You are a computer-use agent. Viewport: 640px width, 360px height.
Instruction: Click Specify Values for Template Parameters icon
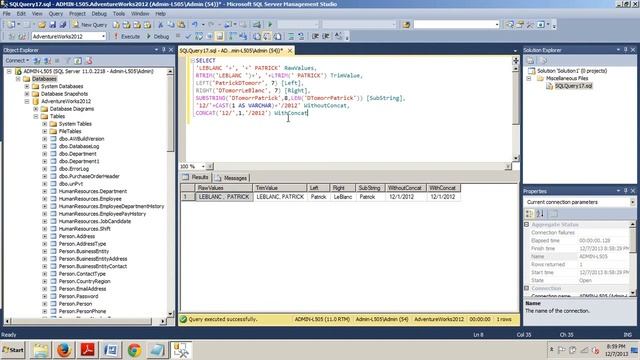pyautogui.click(x=339, y=36)
